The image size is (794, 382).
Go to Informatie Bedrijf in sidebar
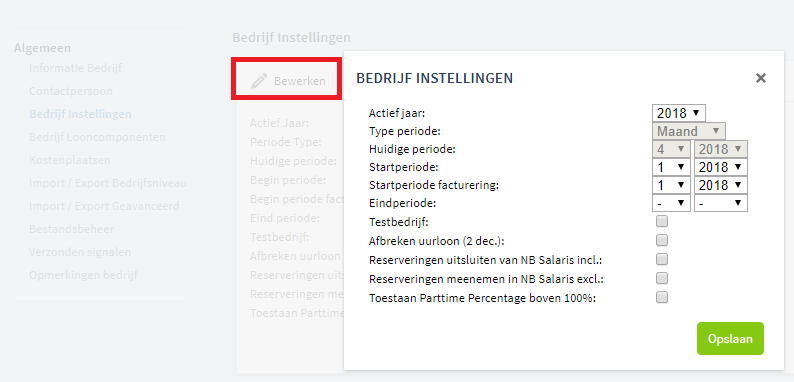(75, 68)
